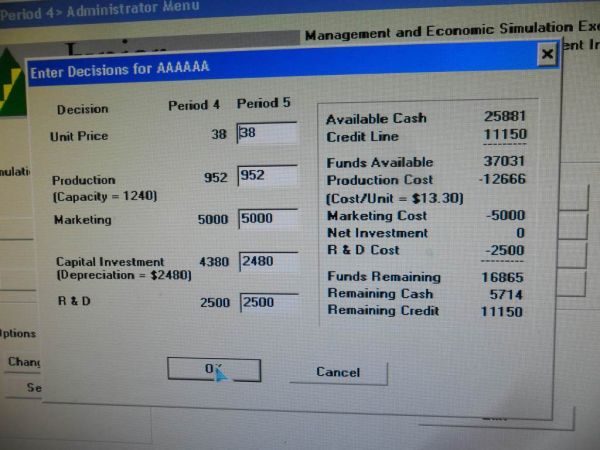This screenshot has height=450, width=600.
Task: Click the Period 4 Unit Price value 38
Action: click(x=219, y=134)
